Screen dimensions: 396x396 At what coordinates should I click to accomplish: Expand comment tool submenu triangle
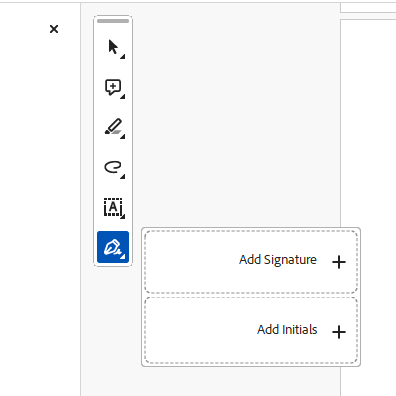123,97
